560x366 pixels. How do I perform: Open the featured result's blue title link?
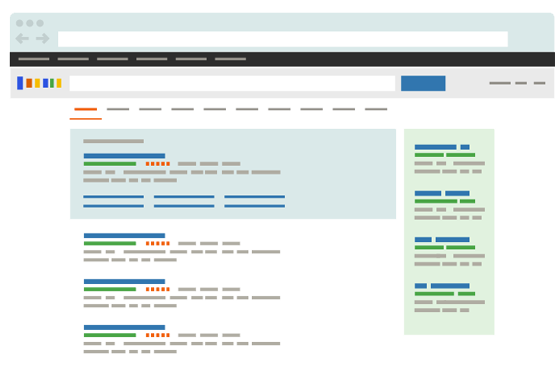pos(124,156)
